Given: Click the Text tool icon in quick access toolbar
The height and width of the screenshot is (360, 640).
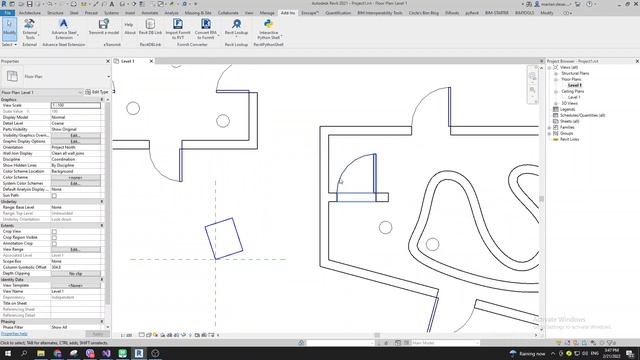Looking at the screenshot, I should 111,4.
